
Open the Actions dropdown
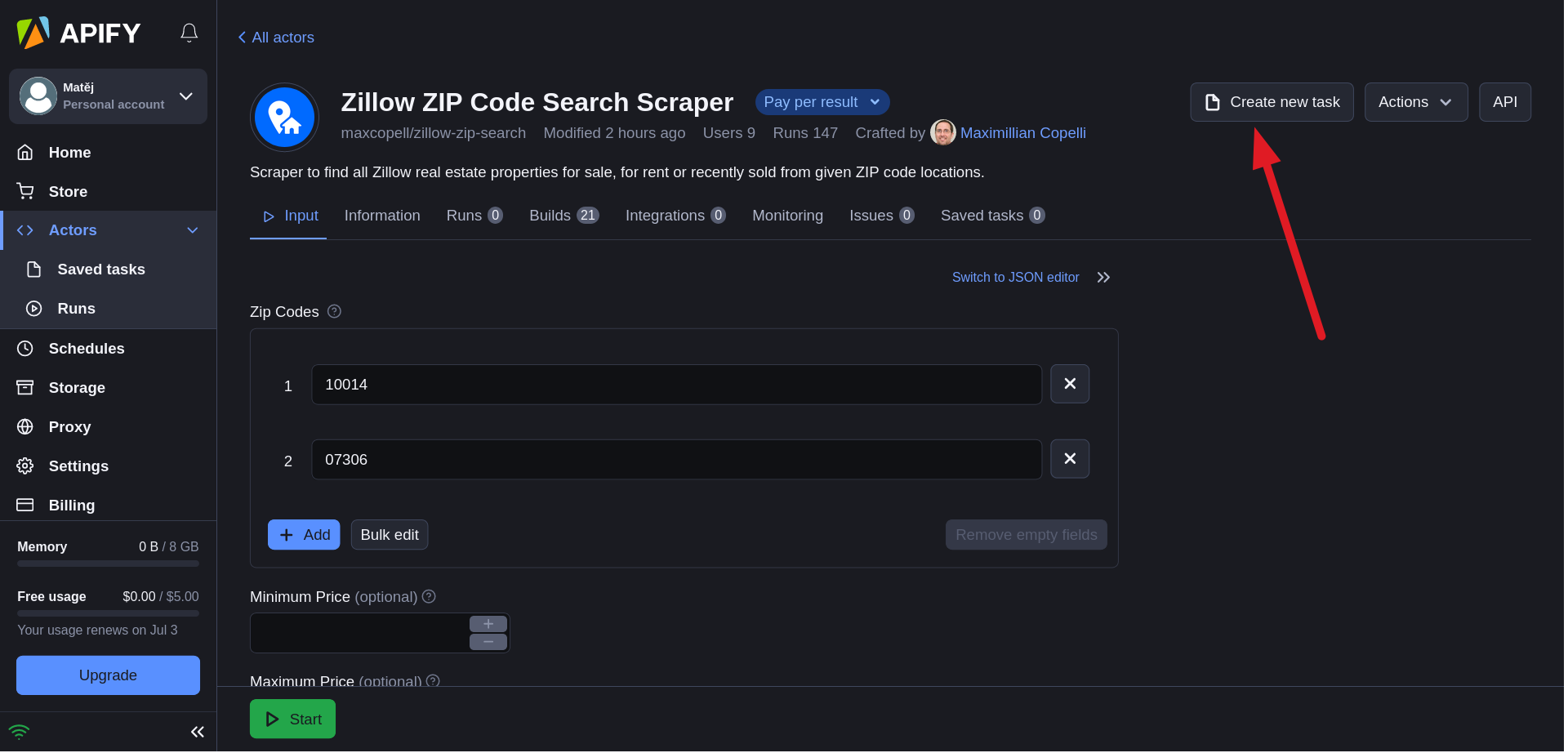pos(1416,102)
